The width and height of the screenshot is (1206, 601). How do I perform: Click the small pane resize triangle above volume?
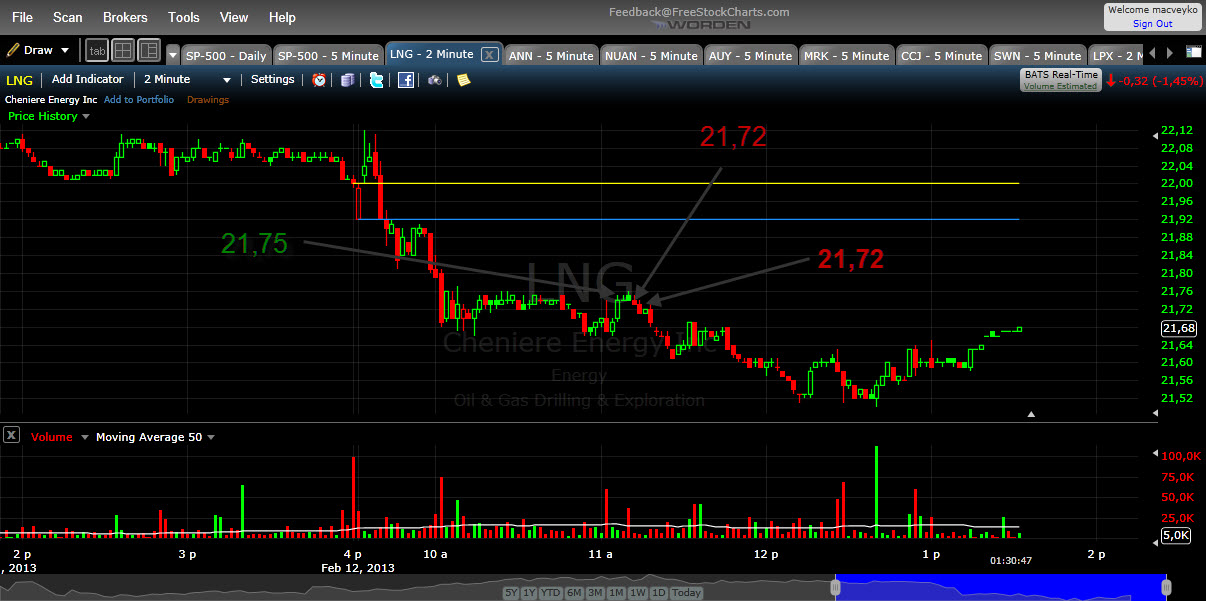(x=1031, y=413)
